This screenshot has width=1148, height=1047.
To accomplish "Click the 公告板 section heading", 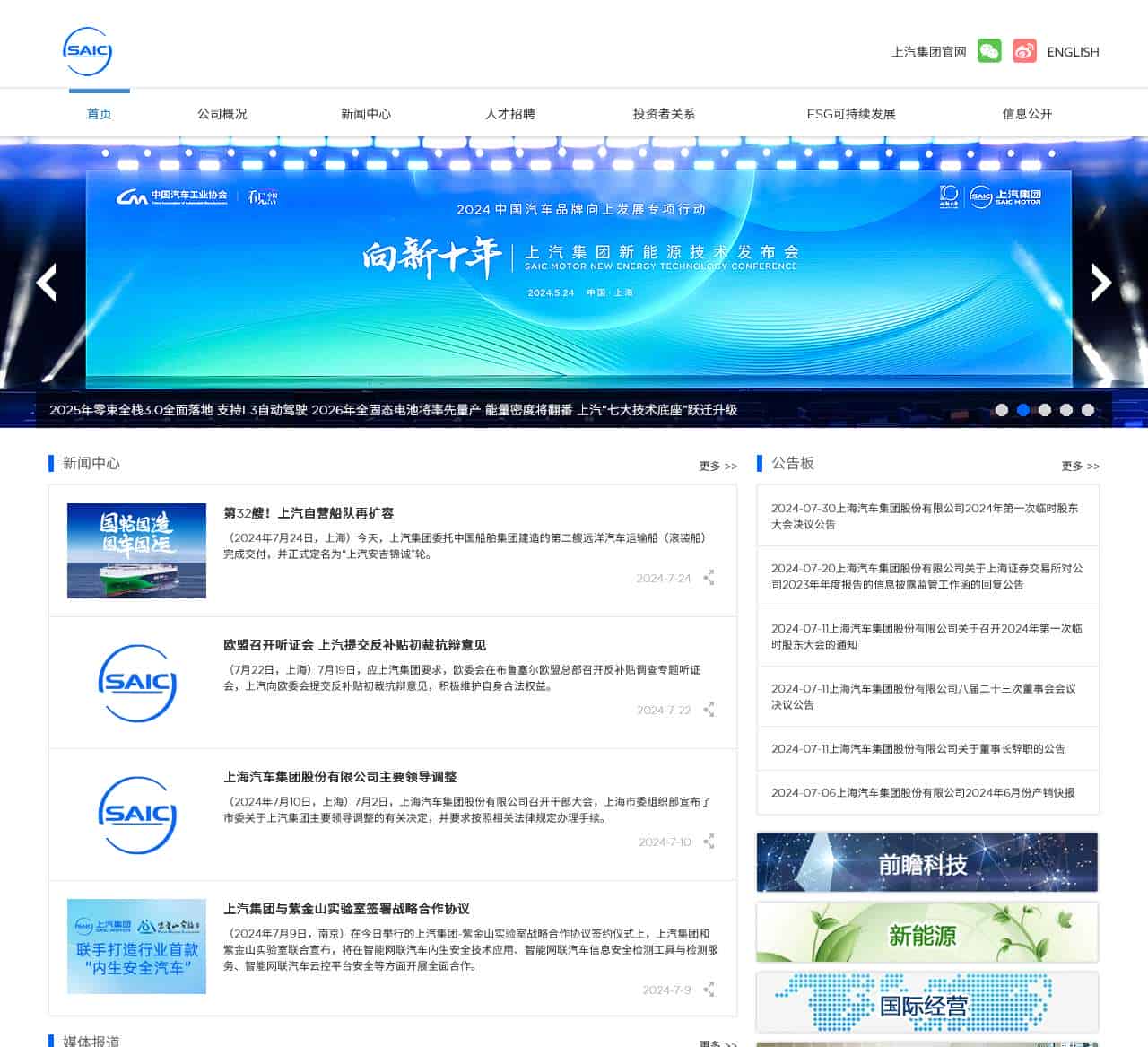I will pyautogui.click(x=793, y=463).
